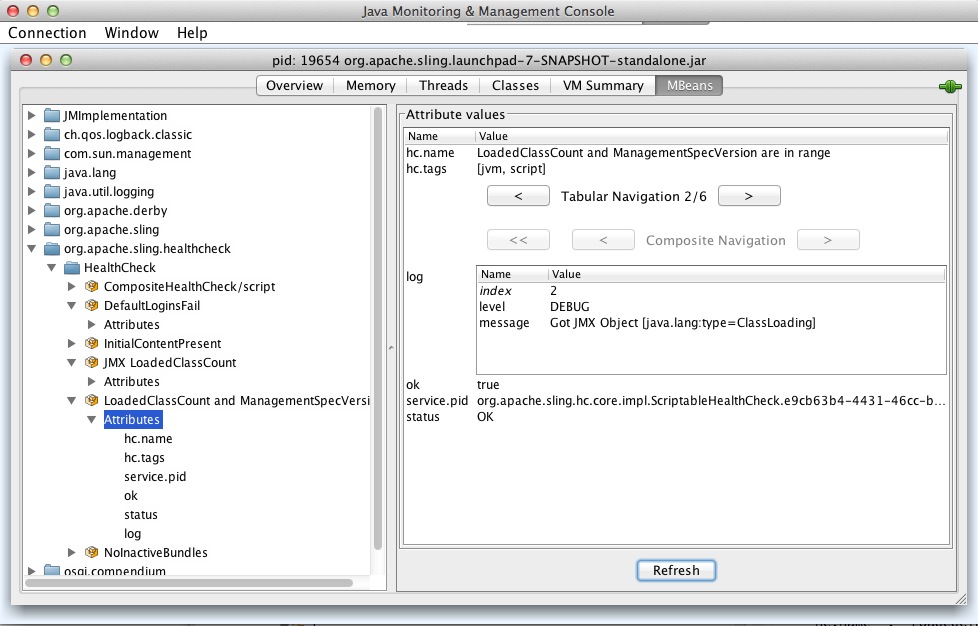Click the HealthCheck folder icon

pyautogui.click(x=72, y=268)
